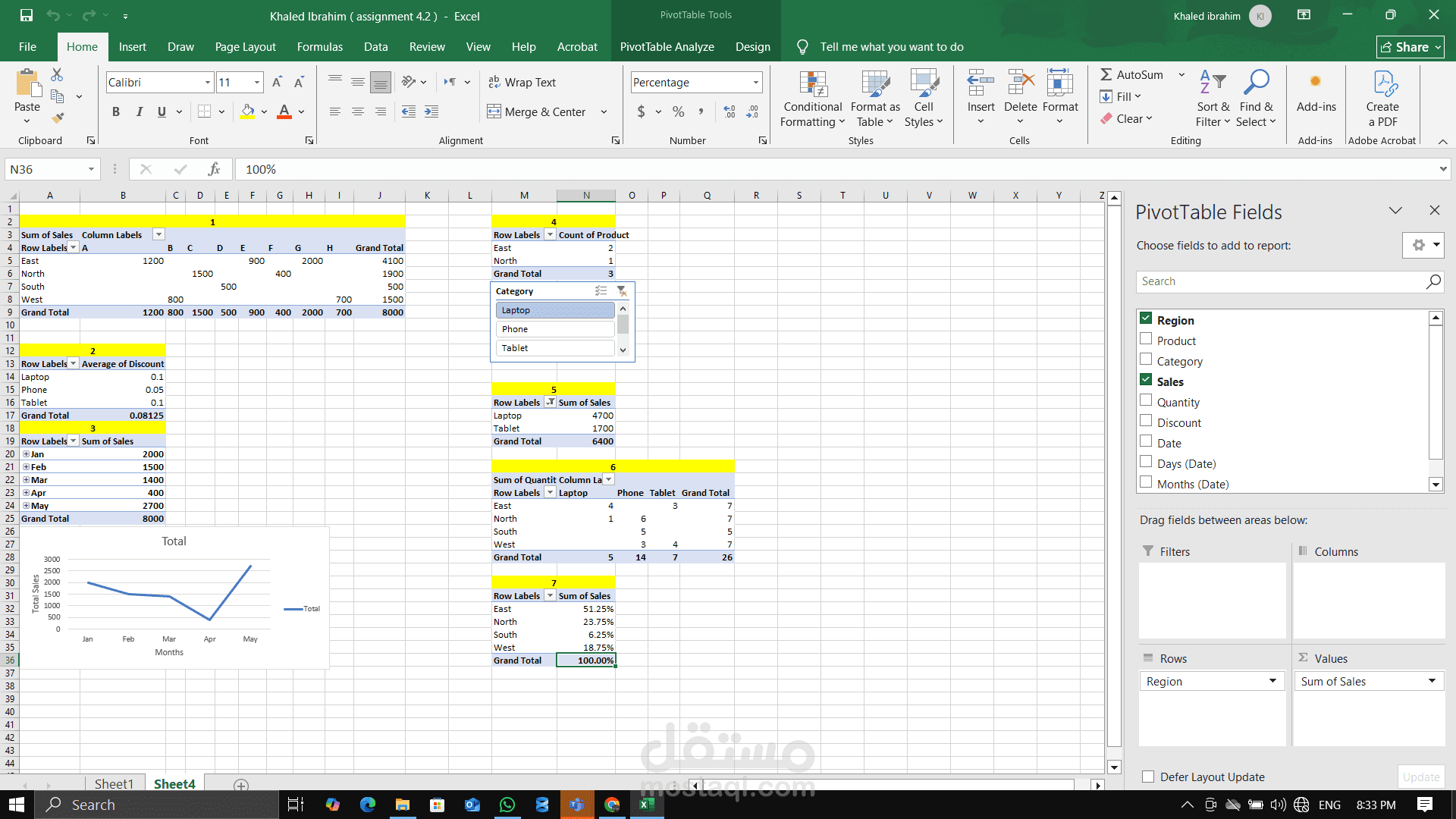Click Increase Indent icon

pos(431,112)
